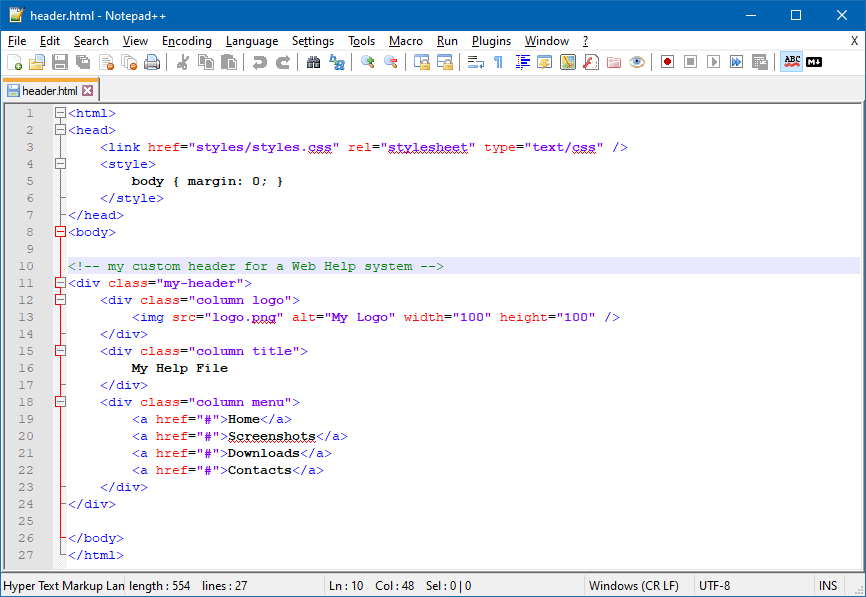Collapse the body element fold
The height and width of the screenshot is (597, 866).
[x=60, y=231]
